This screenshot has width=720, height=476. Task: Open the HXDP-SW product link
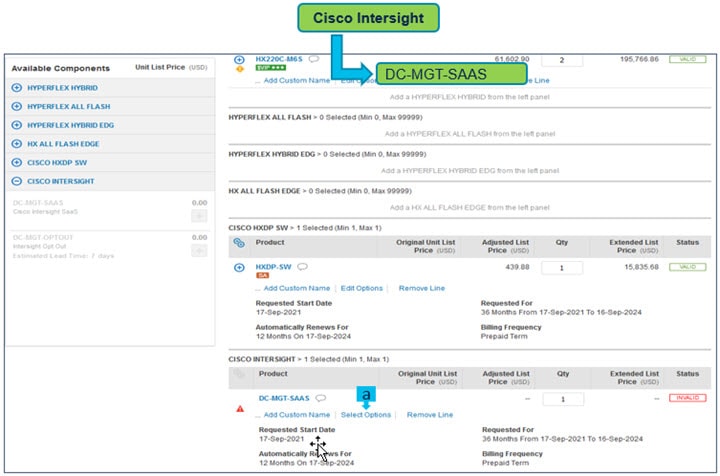pyautogui.click(x=273, y=267)
